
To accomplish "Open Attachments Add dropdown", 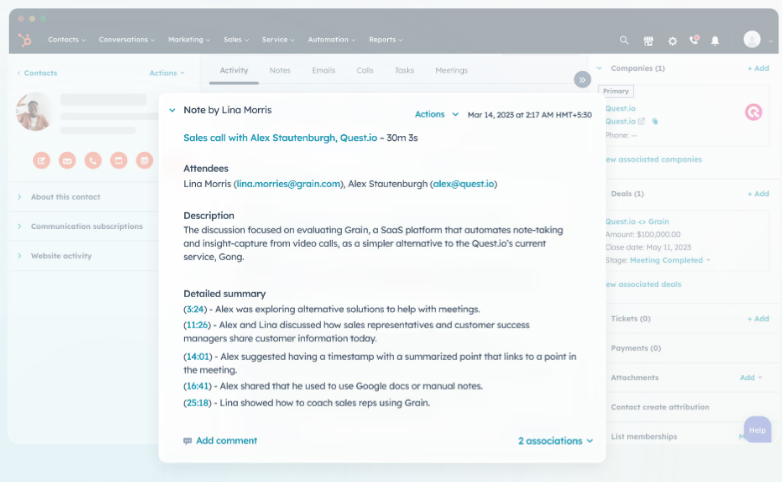I will click(751, 378).
